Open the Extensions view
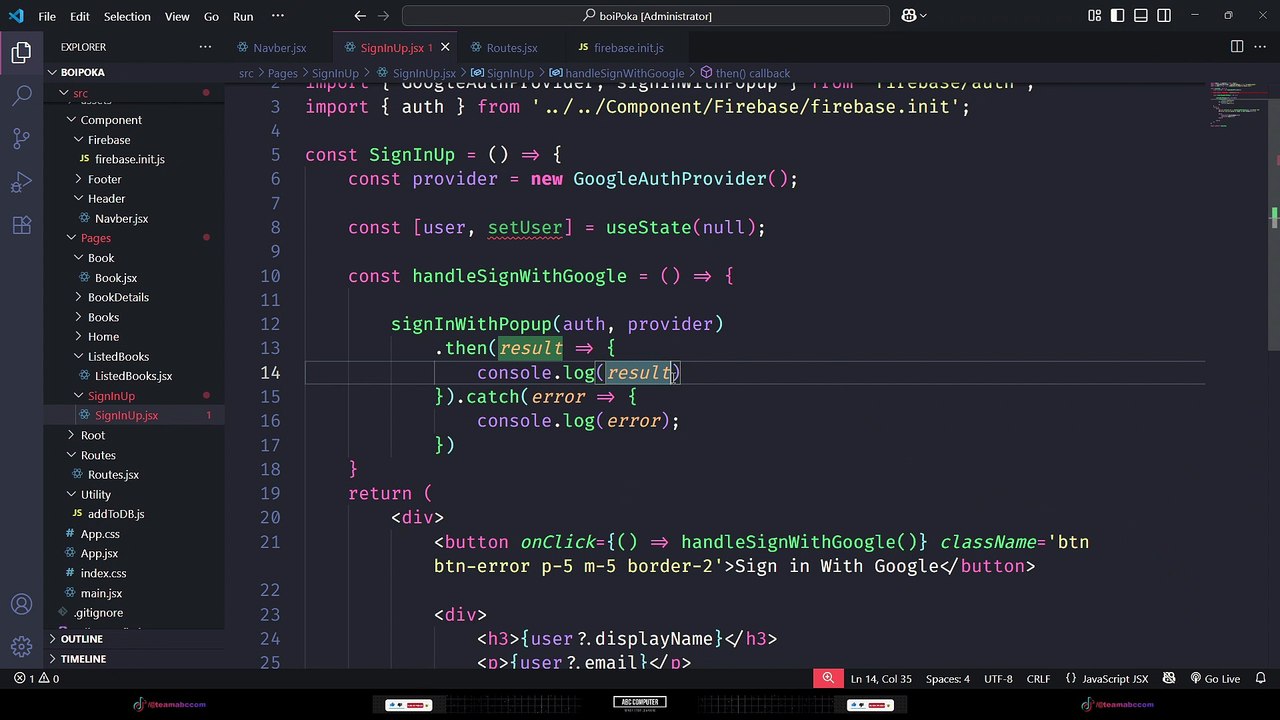 [22, 225]
